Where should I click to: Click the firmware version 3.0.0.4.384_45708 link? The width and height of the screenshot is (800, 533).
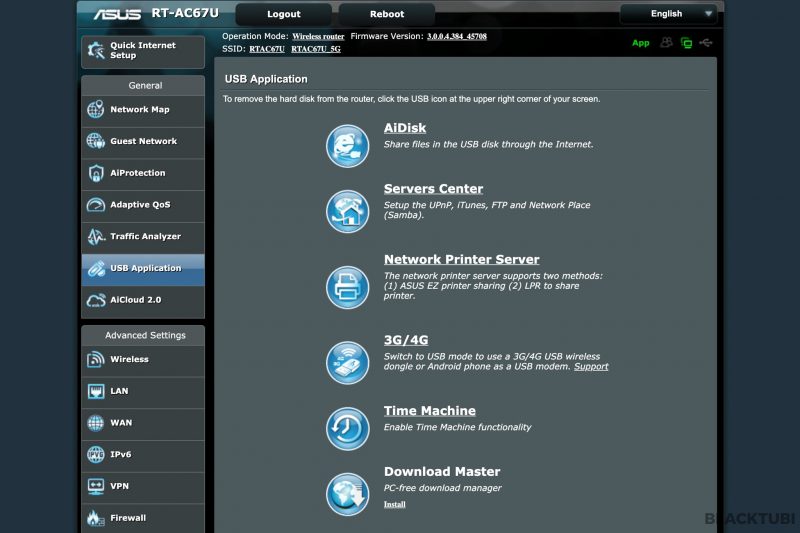[x=457, y=37]
